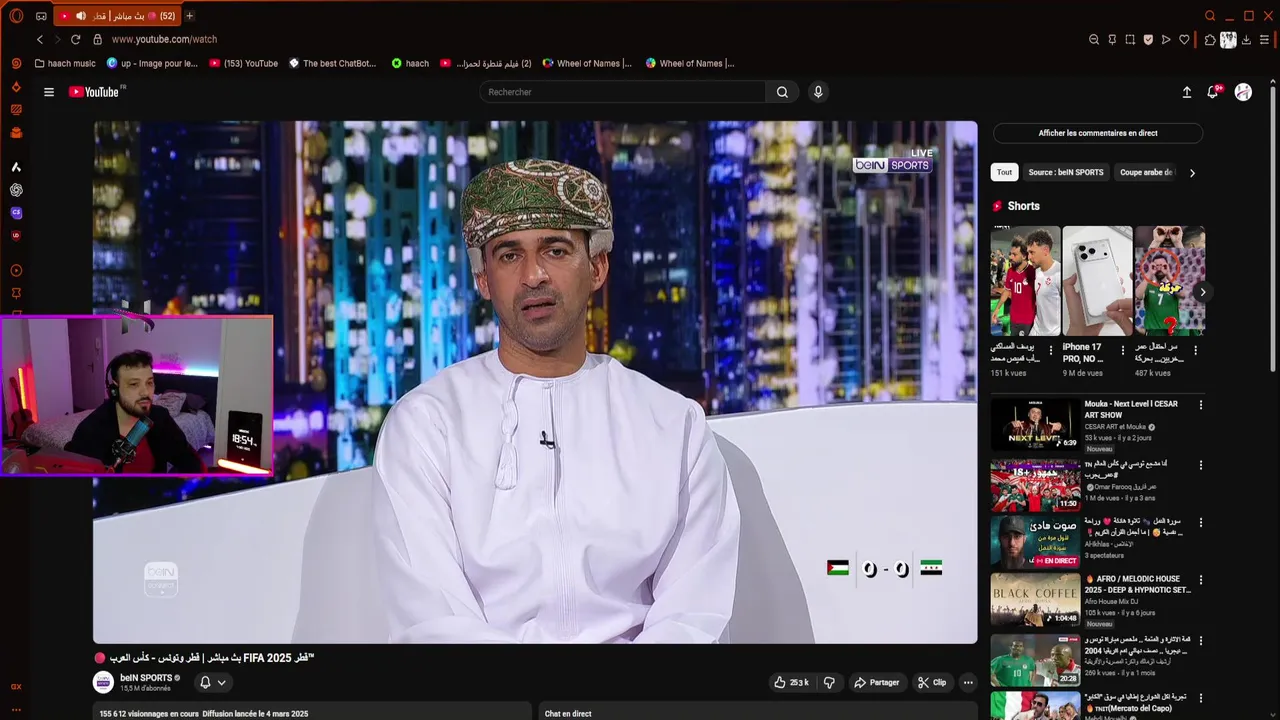Select the Tout filter chip
Screen dimensions: 1280x720
pos(1004,172)
